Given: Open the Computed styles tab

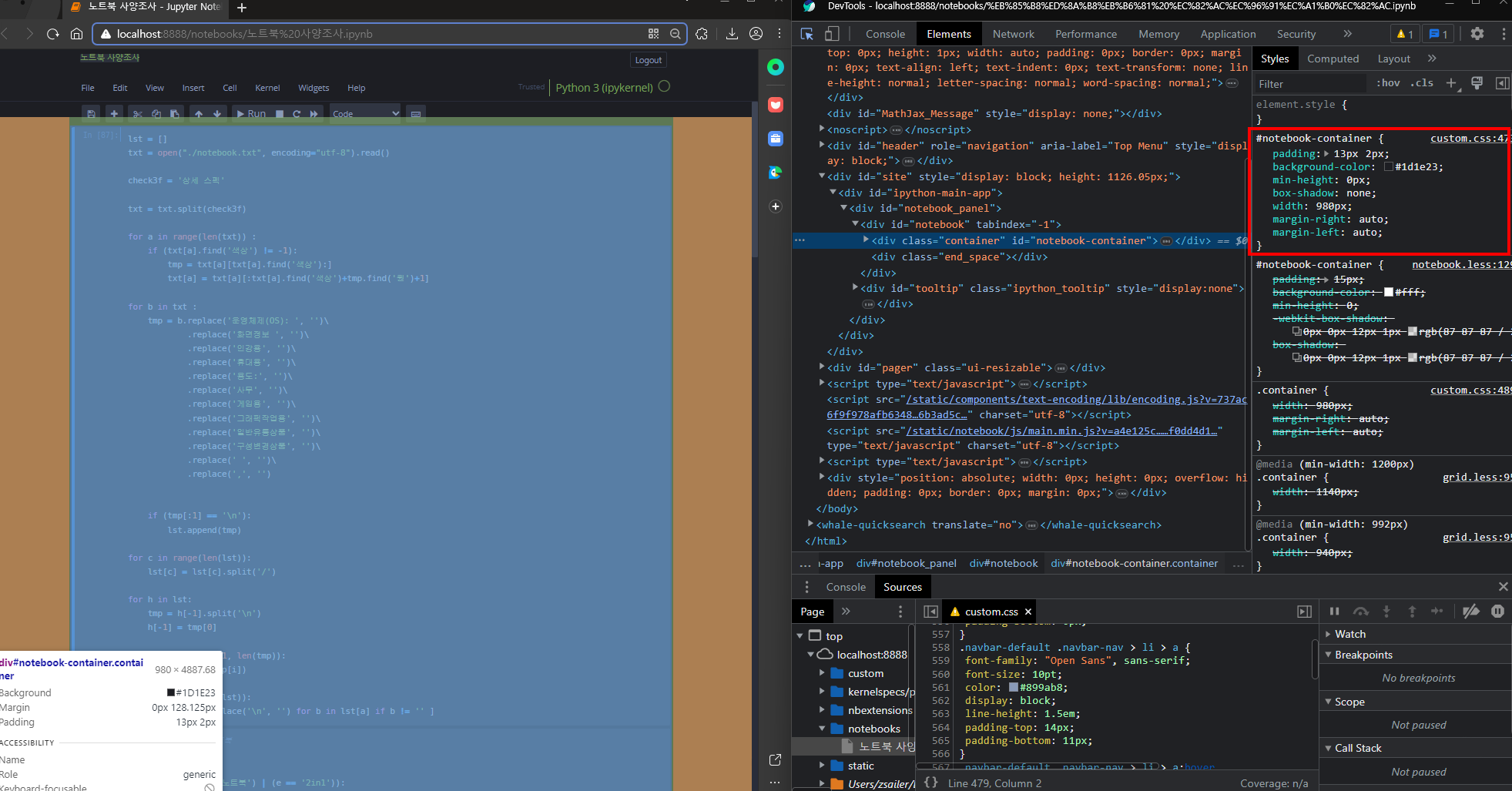Looking at the screenshot, I should pos(1333,59).
